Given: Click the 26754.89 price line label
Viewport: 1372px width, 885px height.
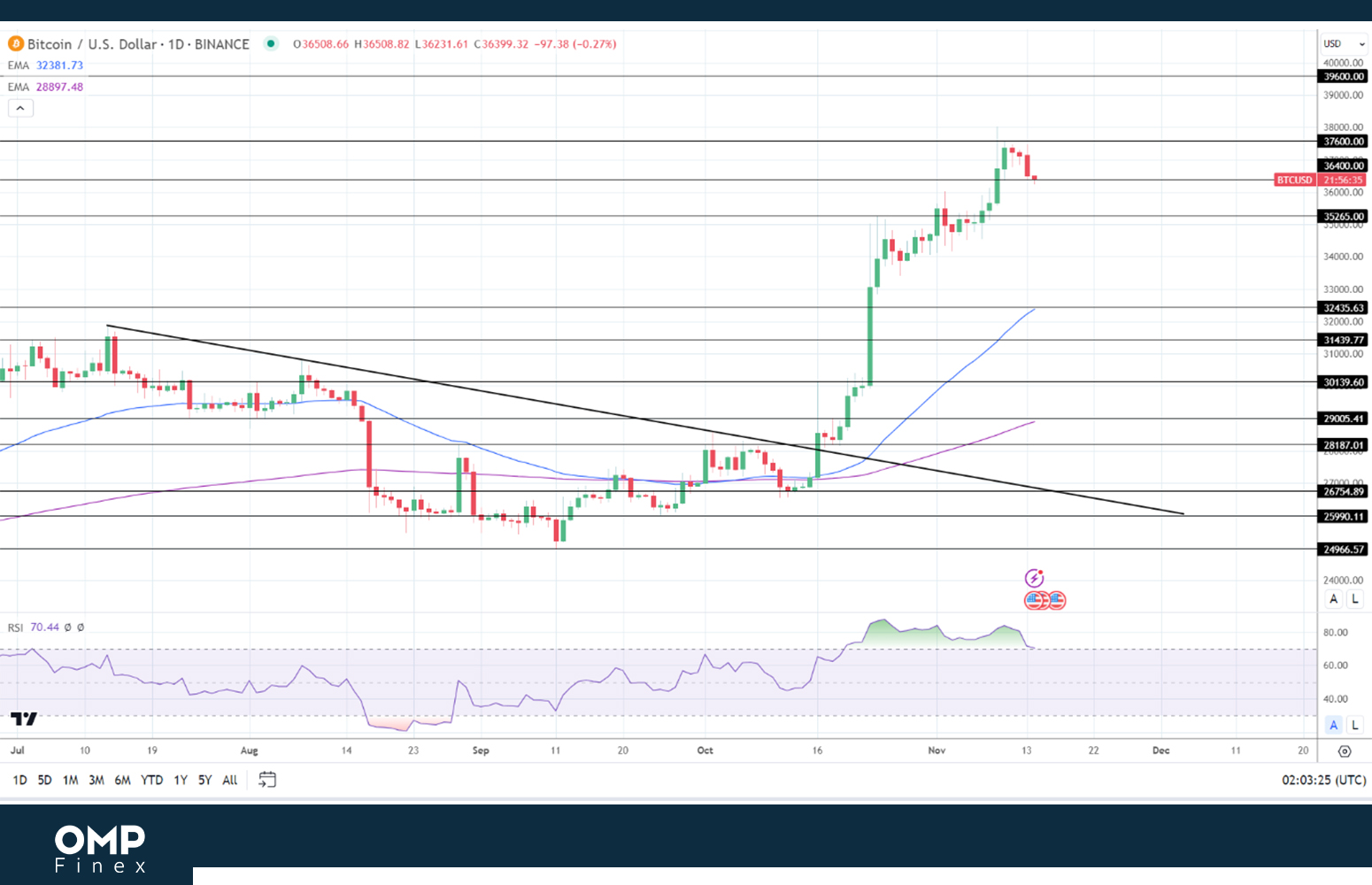Looking at the screenshot, I should (1343, 491).
